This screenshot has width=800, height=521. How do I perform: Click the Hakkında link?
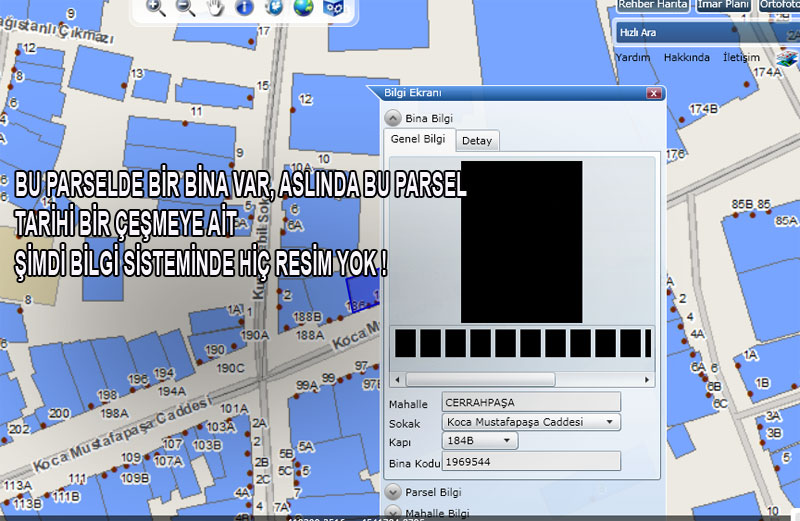click(686, 57)
